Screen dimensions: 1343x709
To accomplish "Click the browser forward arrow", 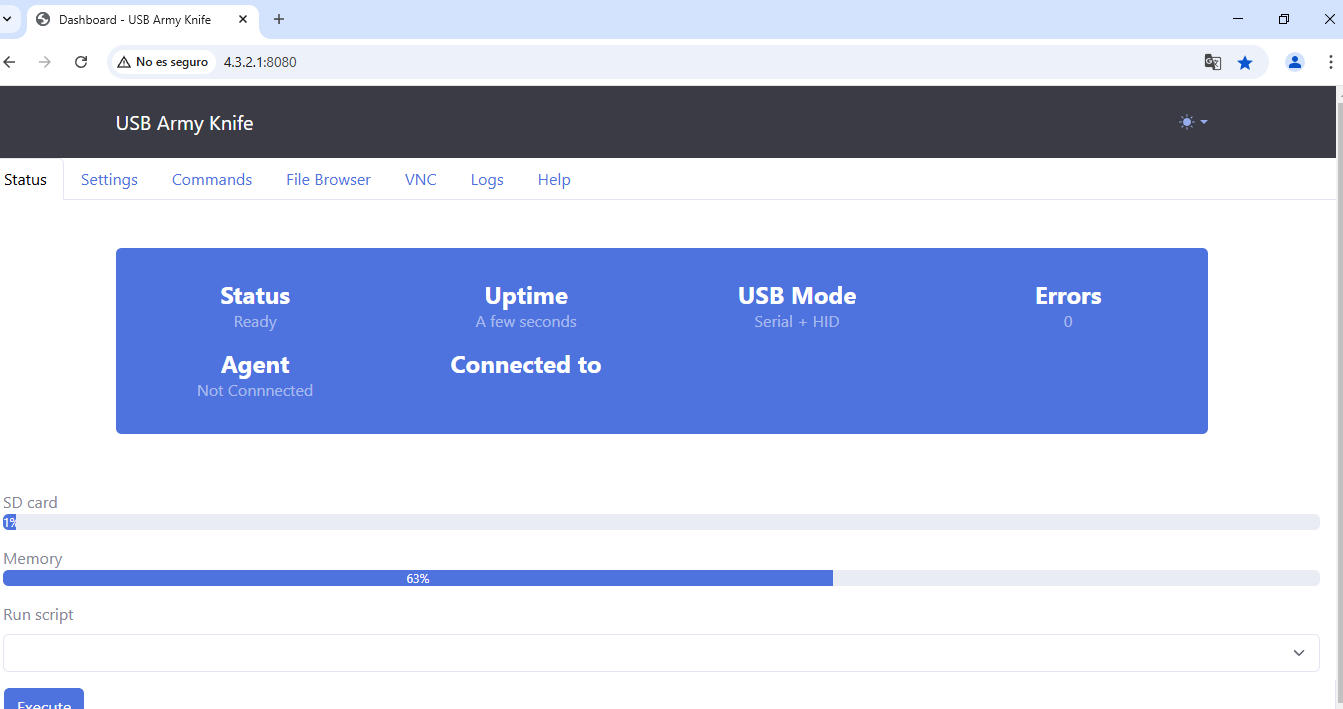I will click(x=45, y=62).
